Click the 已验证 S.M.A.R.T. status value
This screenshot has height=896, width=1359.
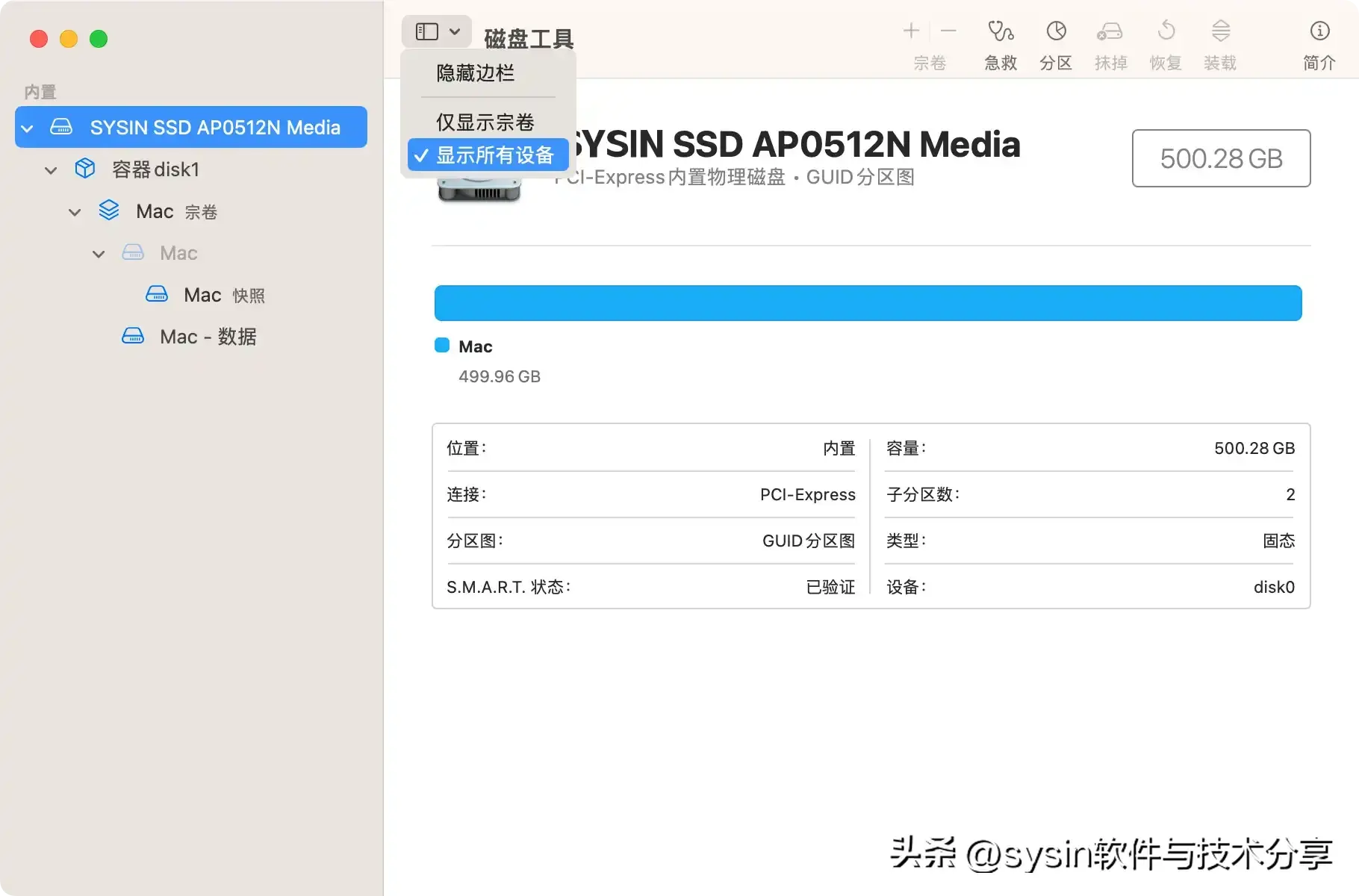pos(830,587)
